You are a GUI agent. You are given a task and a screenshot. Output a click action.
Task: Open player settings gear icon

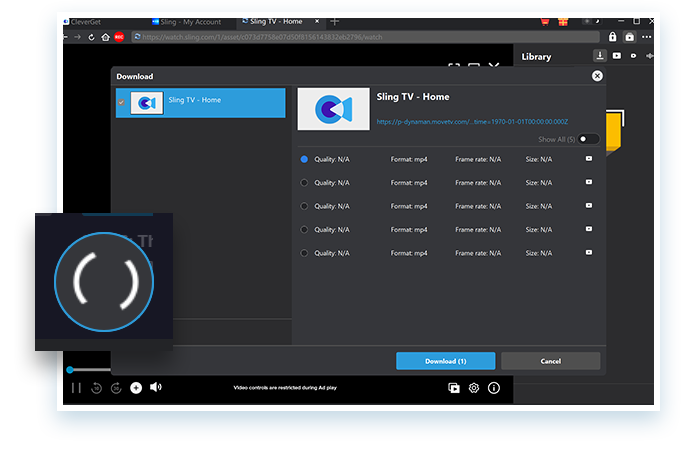tap(474, 388)
